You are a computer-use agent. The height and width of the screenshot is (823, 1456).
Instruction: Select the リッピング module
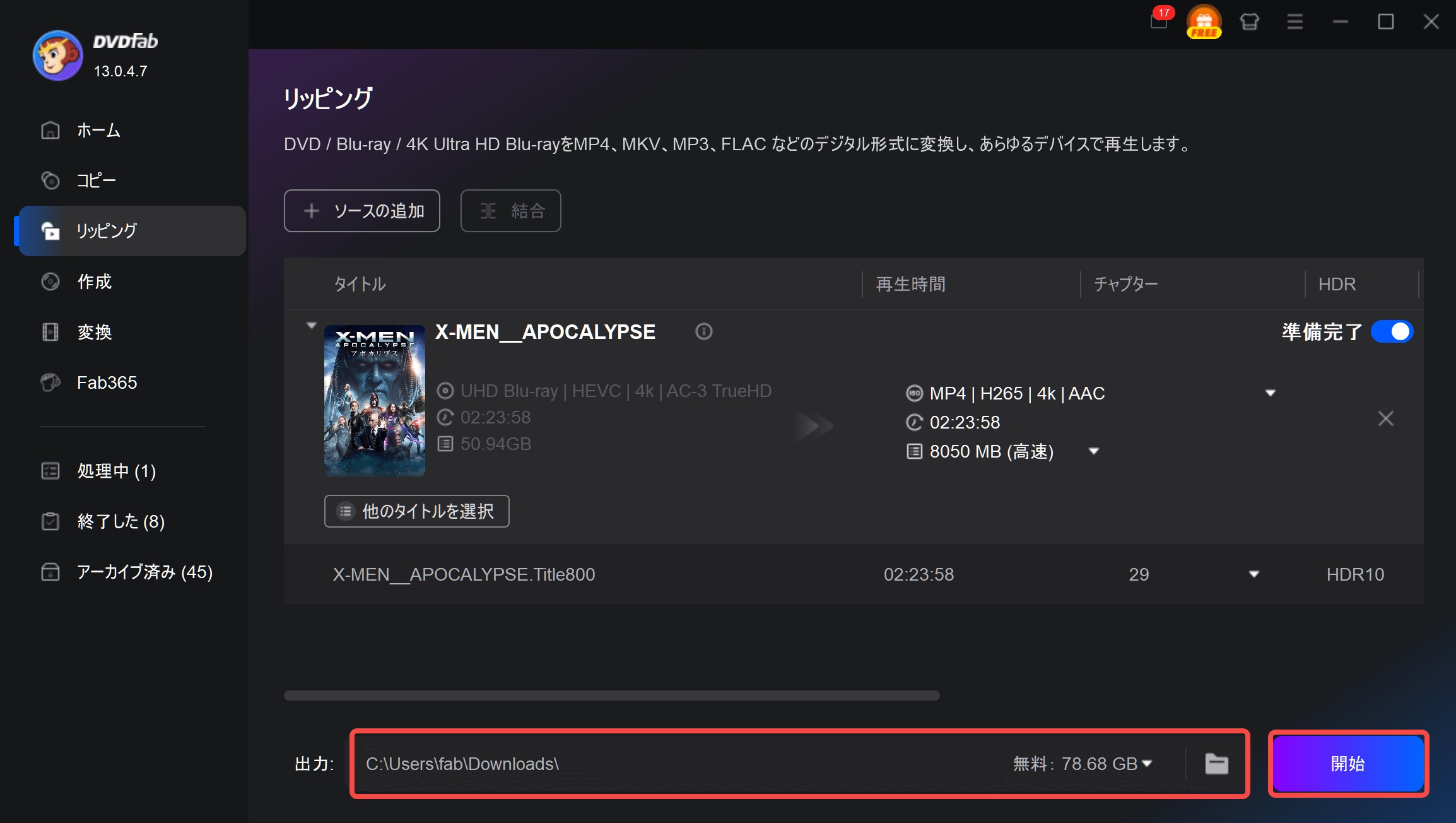tap(131, 231)
